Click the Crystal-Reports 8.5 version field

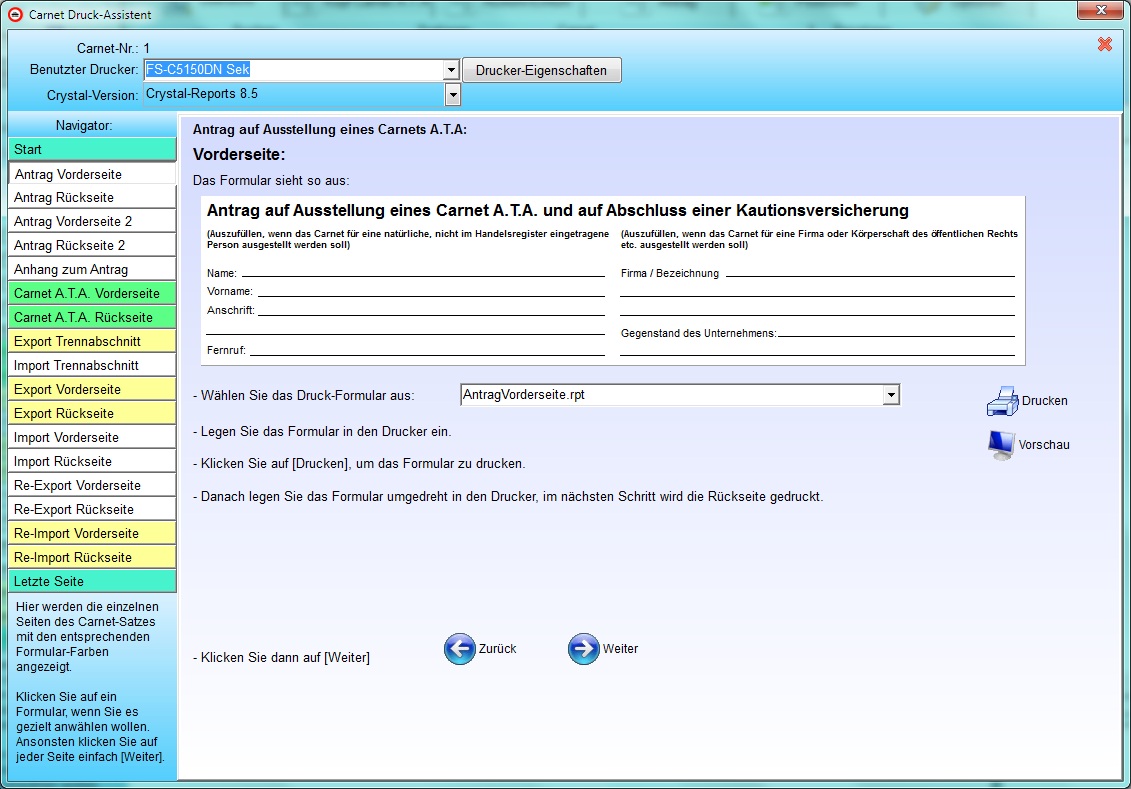click(x=294, y=94)
